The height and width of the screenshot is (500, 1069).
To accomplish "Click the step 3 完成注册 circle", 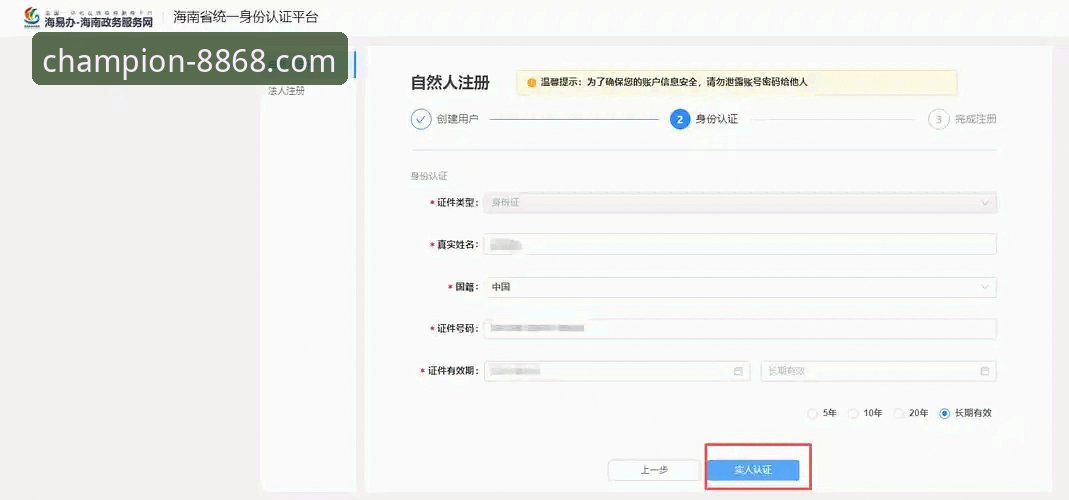I will point(939,119).
